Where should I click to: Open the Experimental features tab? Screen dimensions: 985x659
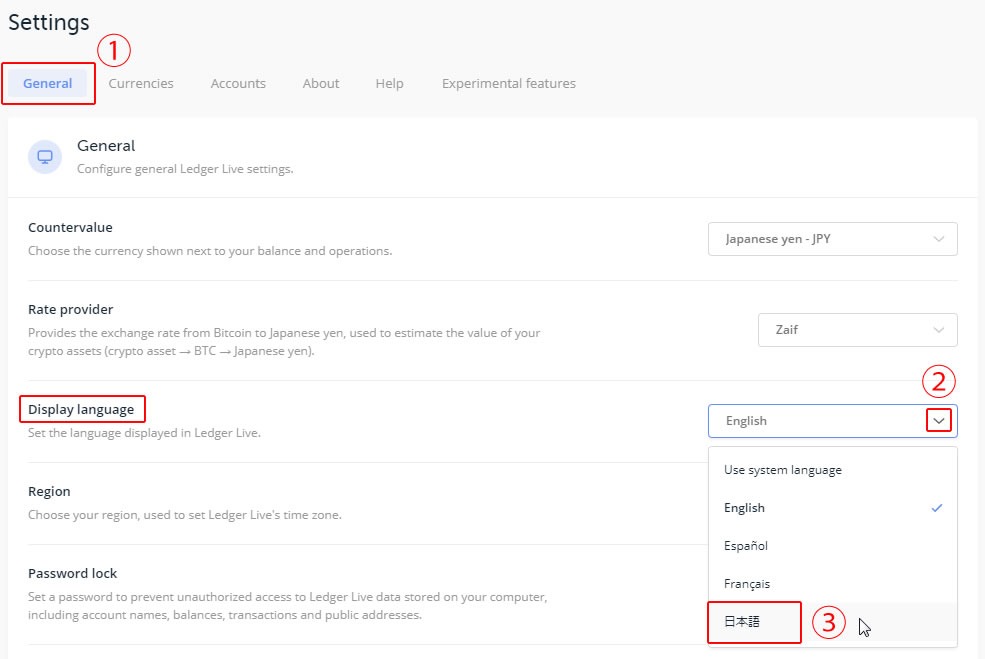coord(509,84)
